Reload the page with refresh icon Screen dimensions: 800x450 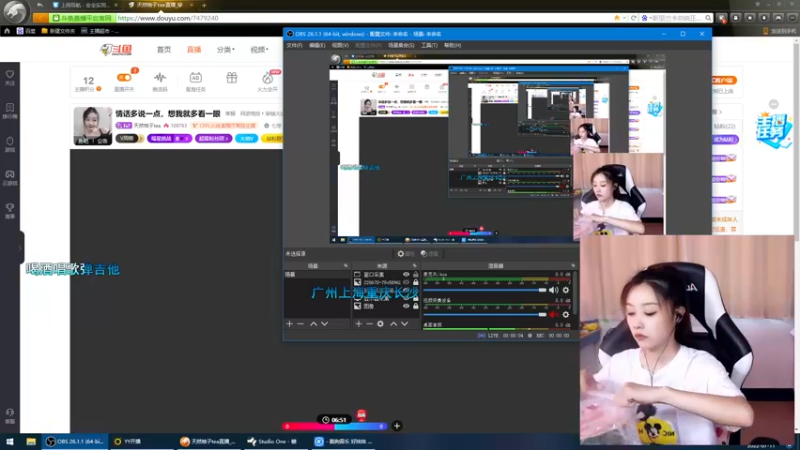click(x=633, y=18)
